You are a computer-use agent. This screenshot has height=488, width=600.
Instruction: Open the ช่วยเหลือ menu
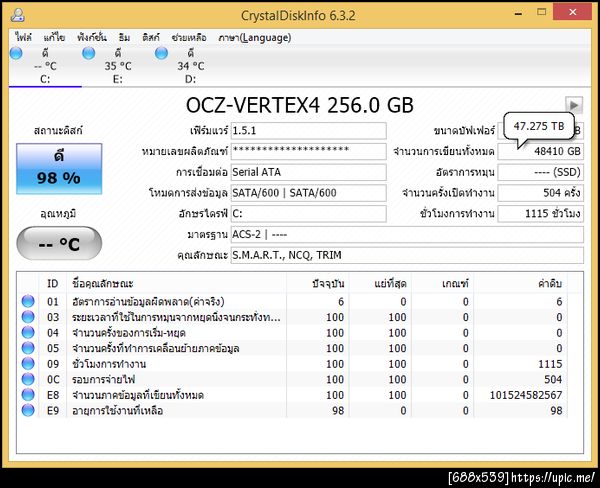[189, 38]
